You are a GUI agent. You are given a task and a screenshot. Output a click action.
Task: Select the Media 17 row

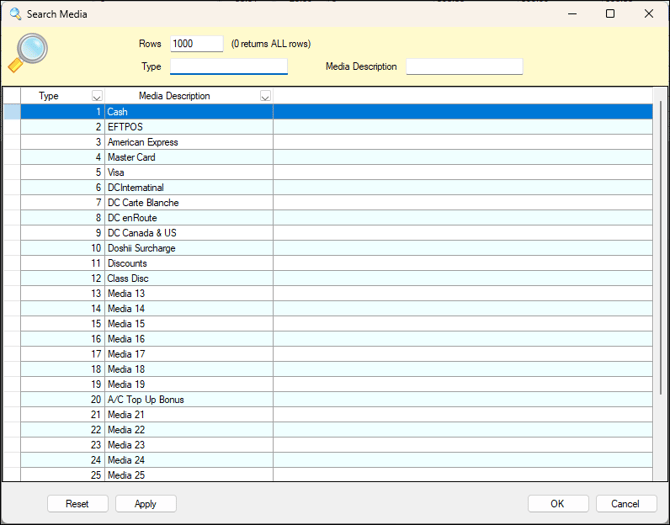pyautogui.click(x=336, y=354)
